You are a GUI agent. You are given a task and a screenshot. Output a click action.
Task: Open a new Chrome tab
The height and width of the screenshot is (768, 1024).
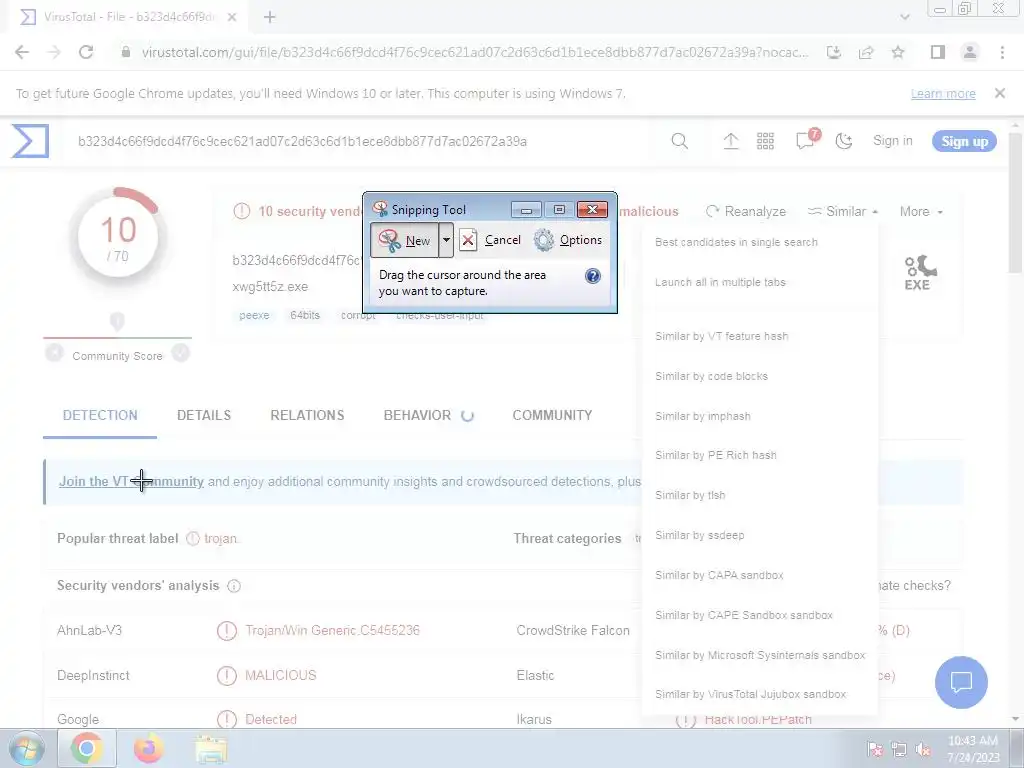270,18
